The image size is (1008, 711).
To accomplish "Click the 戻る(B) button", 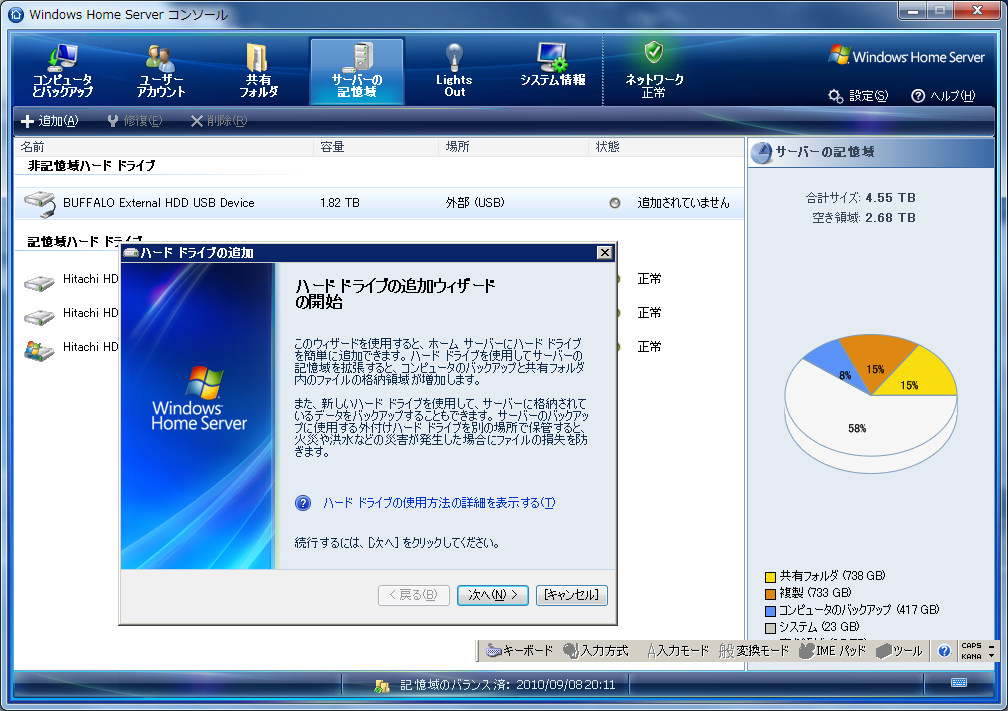I will click(x=413, y=595).
